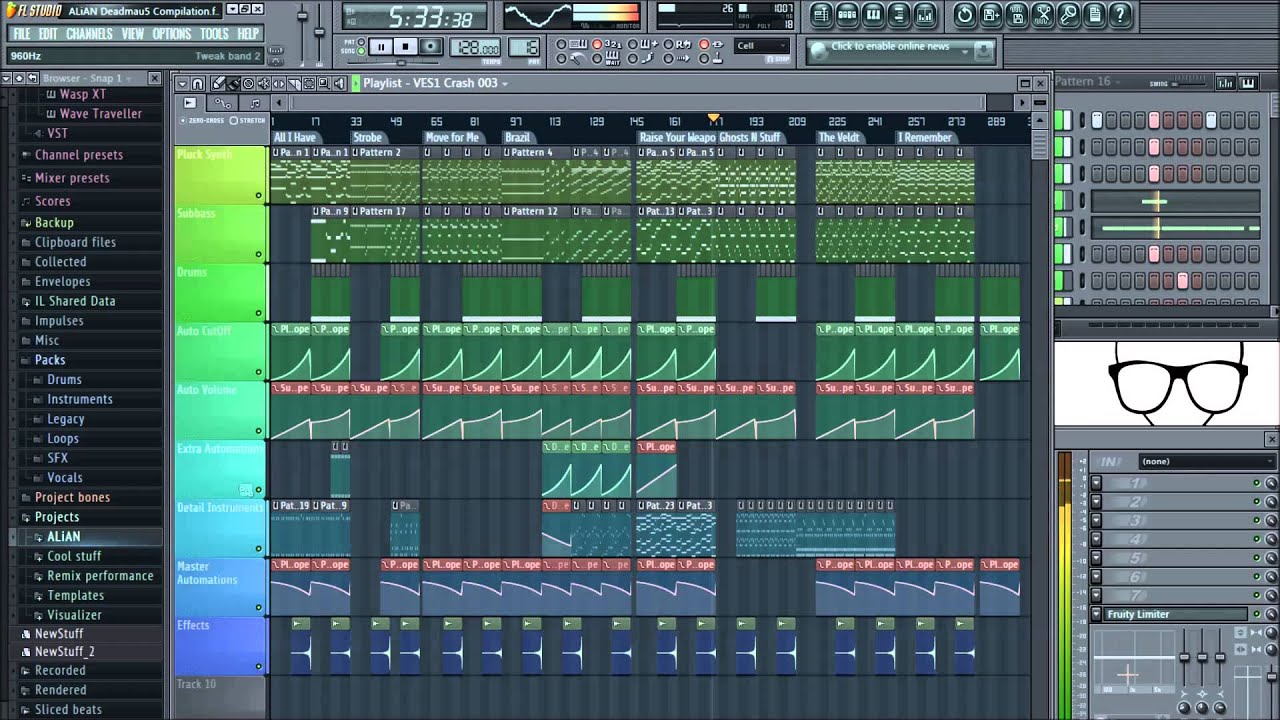Screen dimensions: 1280x720
Task: Toggle the playlist snap magnet icon
Action: (x=197, y=83)
